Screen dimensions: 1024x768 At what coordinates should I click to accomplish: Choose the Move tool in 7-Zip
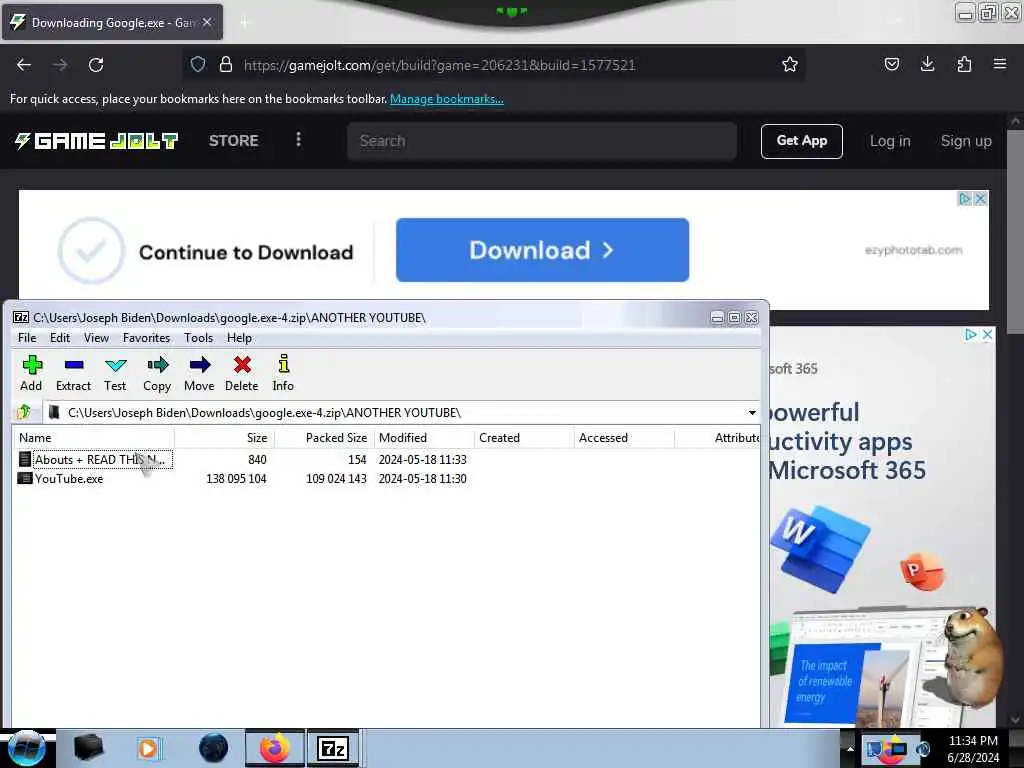(199, 374)
